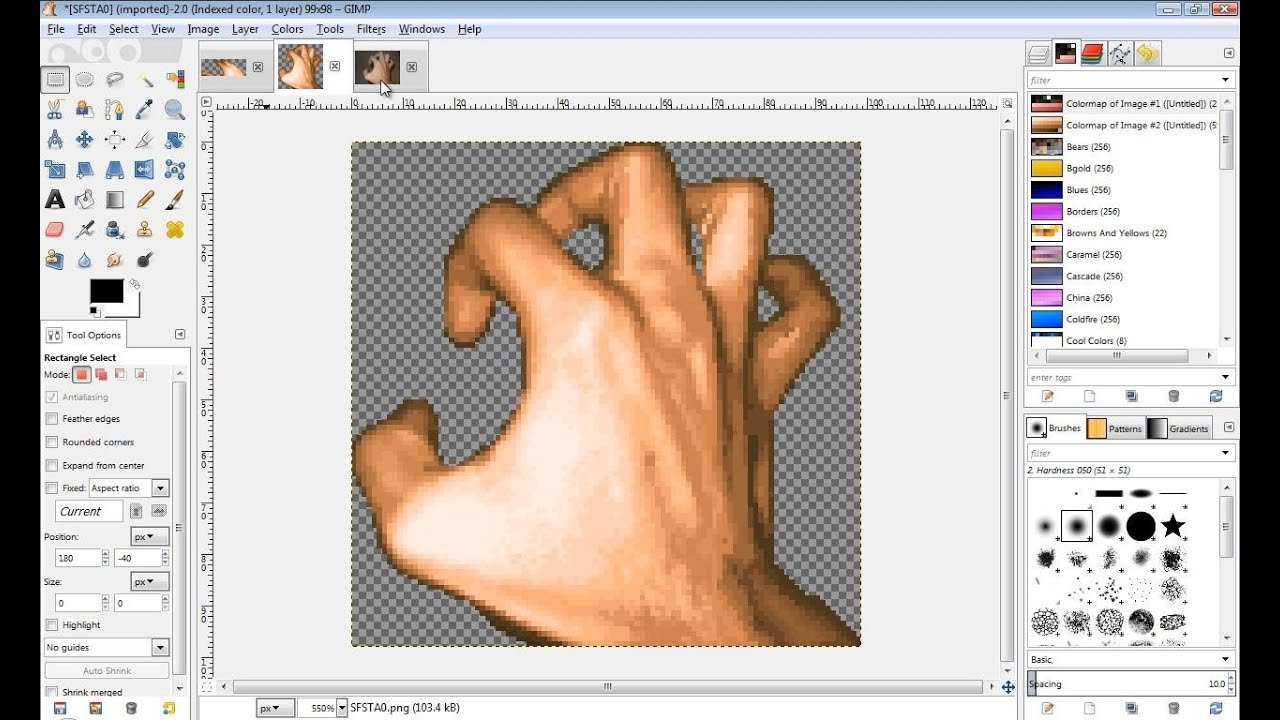Screen dimensions: 1280x720
Task: Select the Clone stamp tool
Action: point(145,230)
